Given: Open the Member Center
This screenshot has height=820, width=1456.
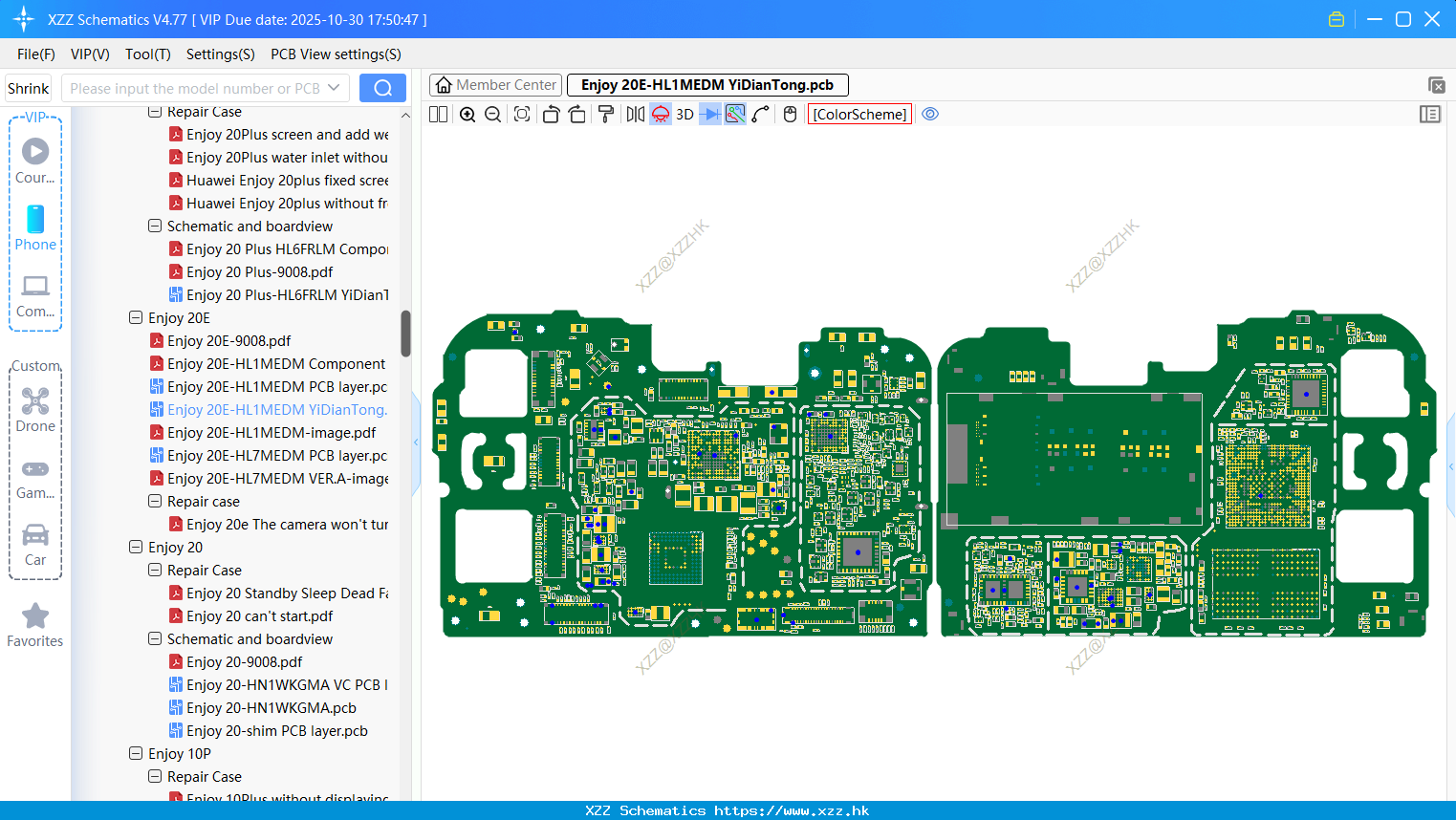Looking at the screenshot, I should click(495, 85).
